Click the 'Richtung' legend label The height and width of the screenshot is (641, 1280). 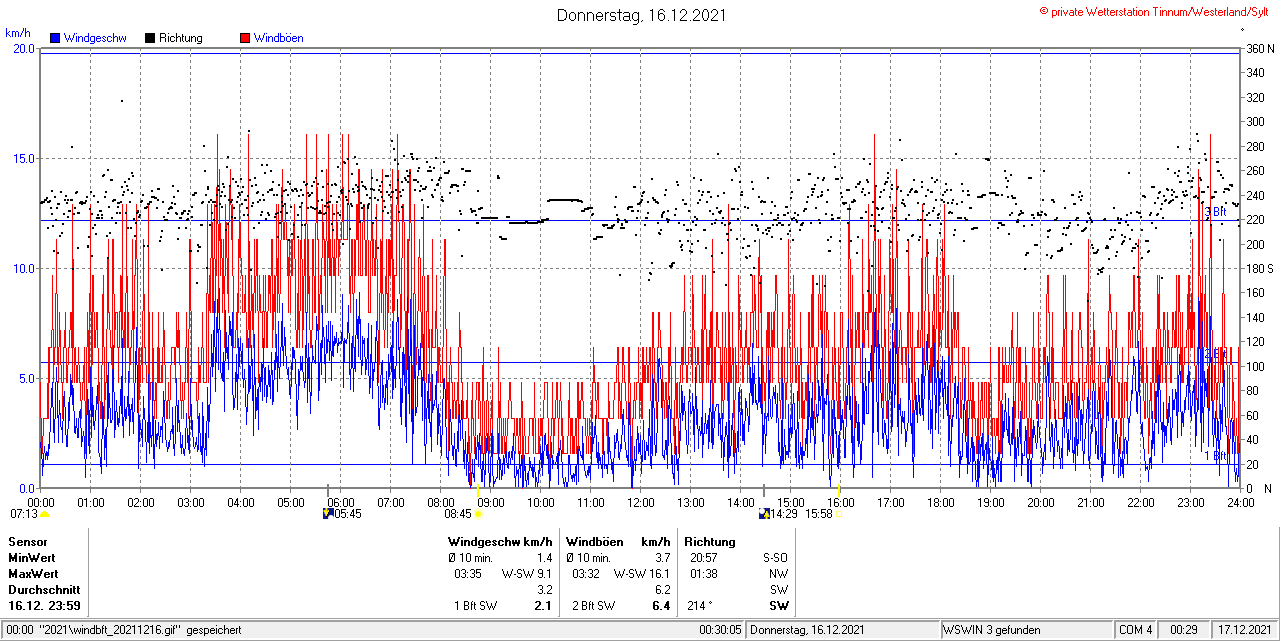point(181,38)
